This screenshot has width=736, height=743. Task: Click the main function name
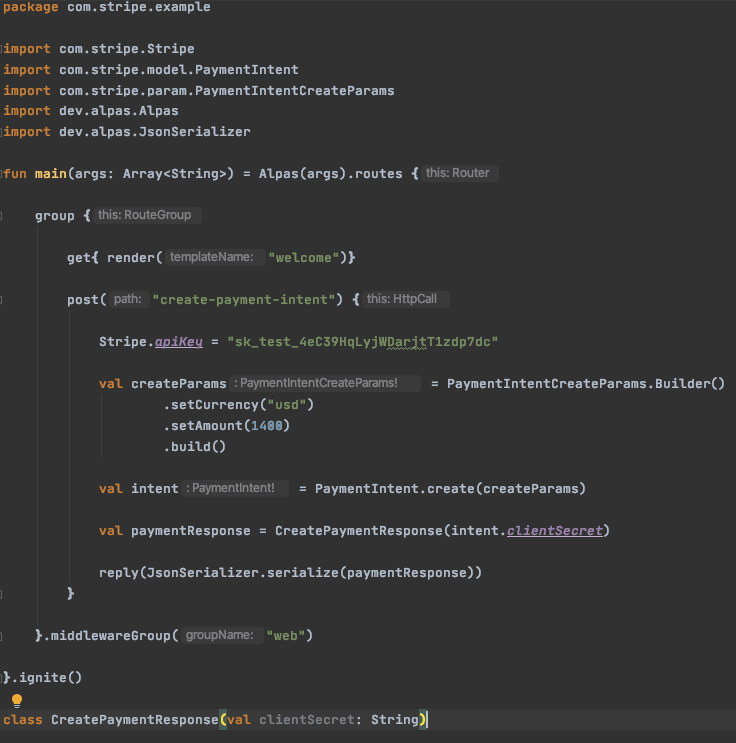[51, 173]
